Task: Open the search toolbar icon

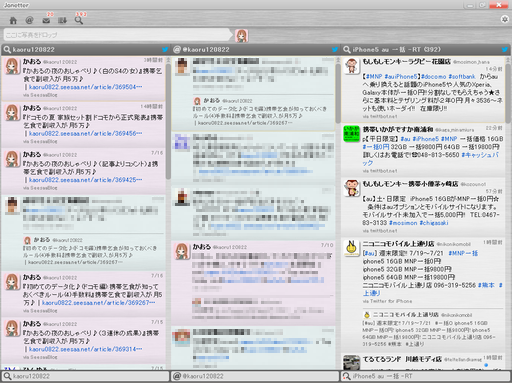Action: 79,20
